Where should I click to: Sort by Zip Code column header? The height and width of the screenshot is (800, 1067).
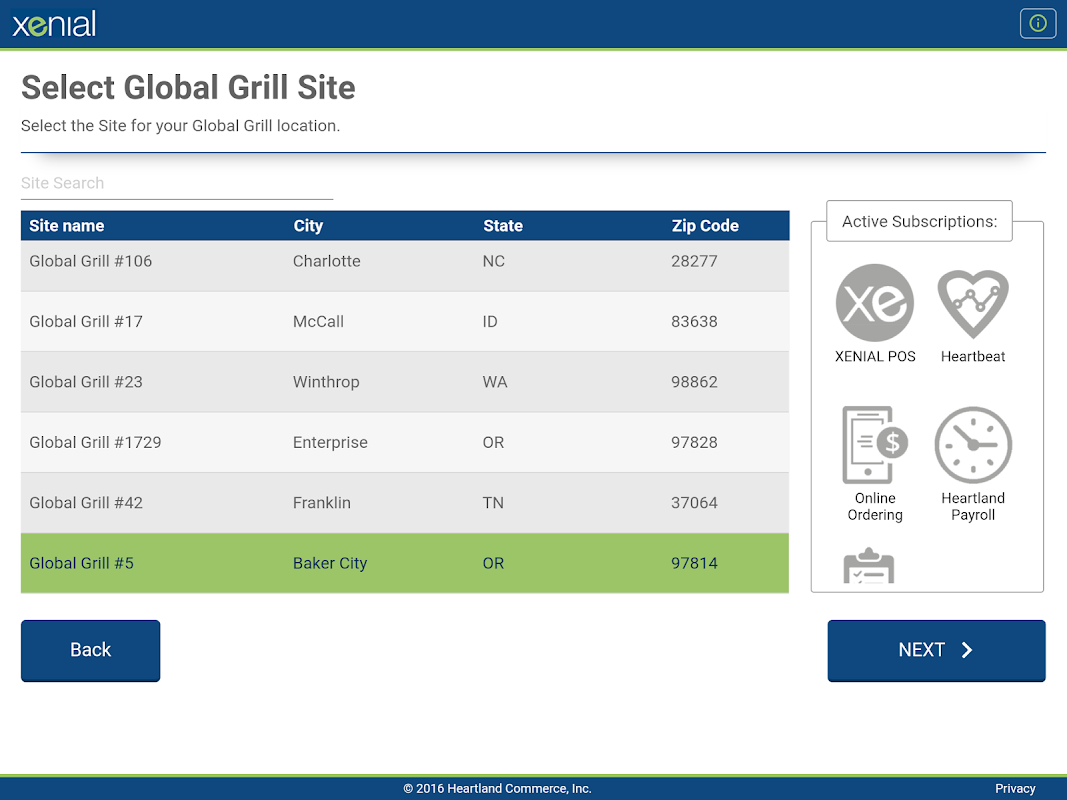(705, 226)
